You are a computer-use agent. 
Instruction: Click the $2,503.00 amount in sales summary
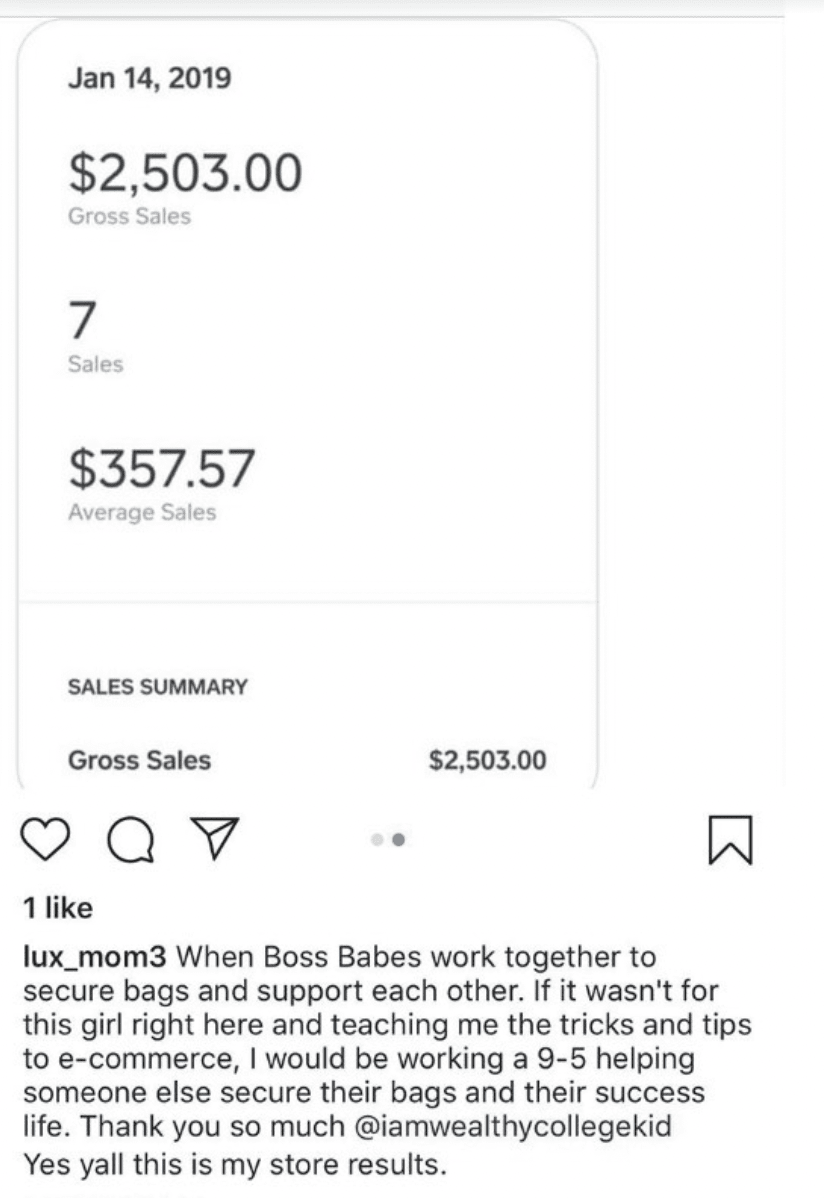click(487, 761)
